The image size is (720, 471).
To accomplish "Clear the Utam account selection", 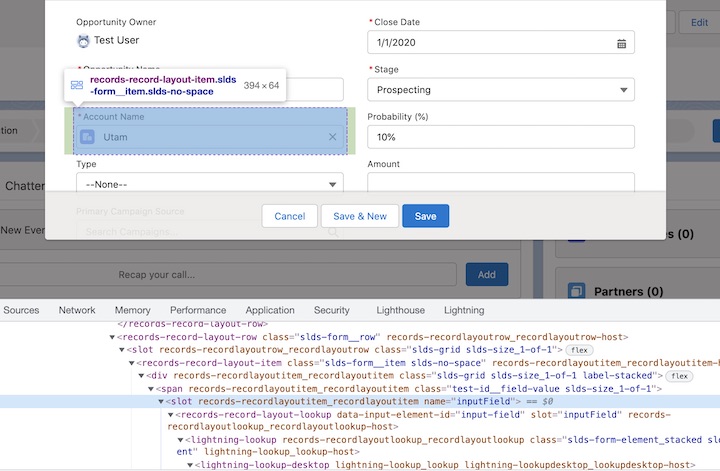I will point(333,137).
